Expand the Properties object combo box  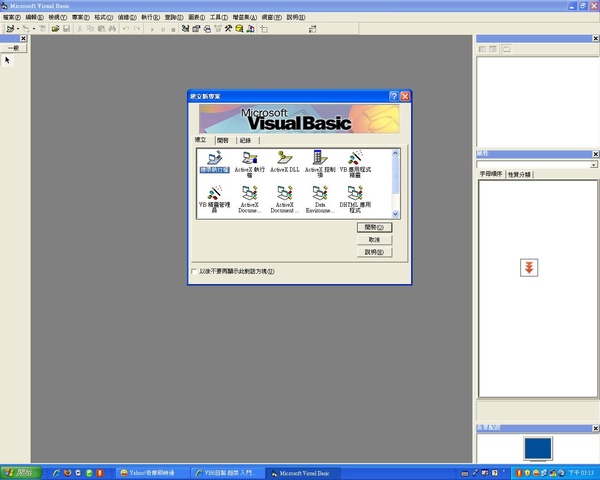coord(593,165)
